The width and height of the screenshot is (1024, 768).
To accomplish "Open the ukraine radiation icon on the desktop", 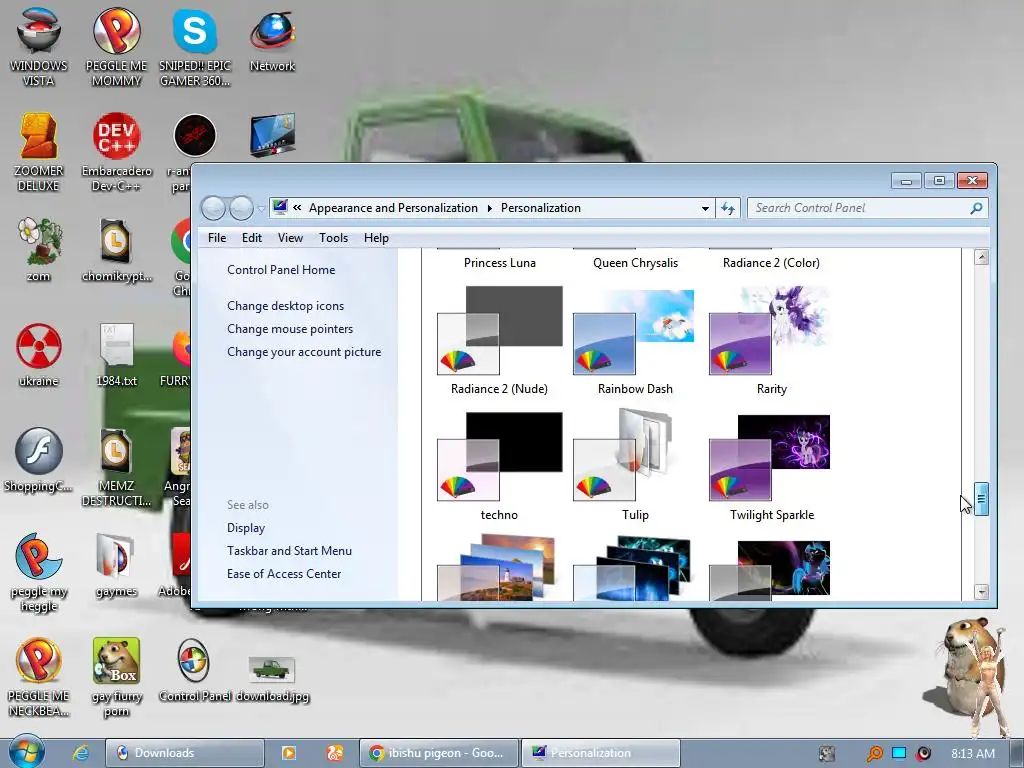I will pos(39,354).
